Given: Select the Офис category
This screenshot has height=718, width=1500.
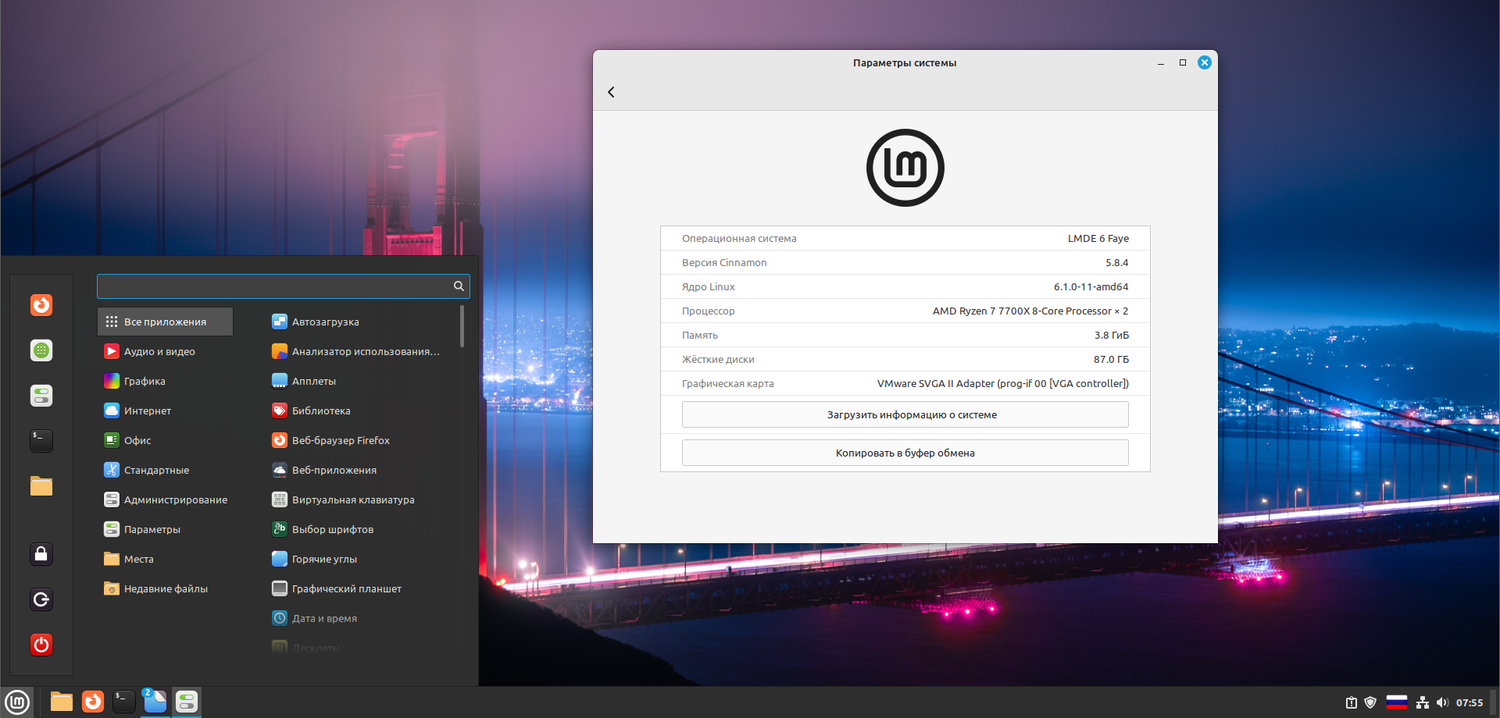Looking at the screenshot, I should (x=165, y=440).
